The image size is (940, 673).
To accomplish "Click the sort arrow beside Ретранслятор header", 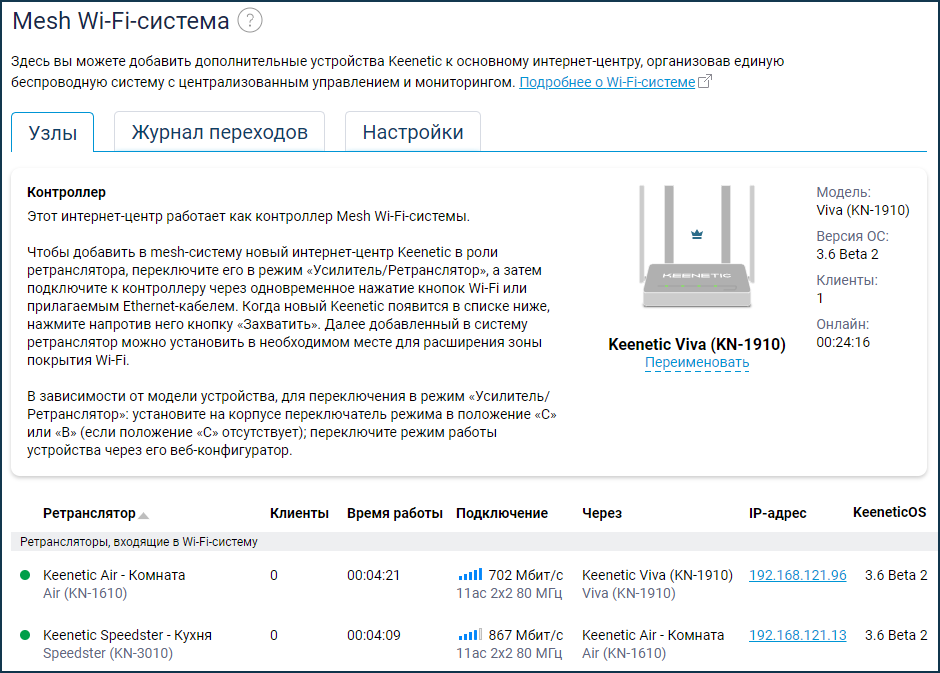I will click(143, 515).
